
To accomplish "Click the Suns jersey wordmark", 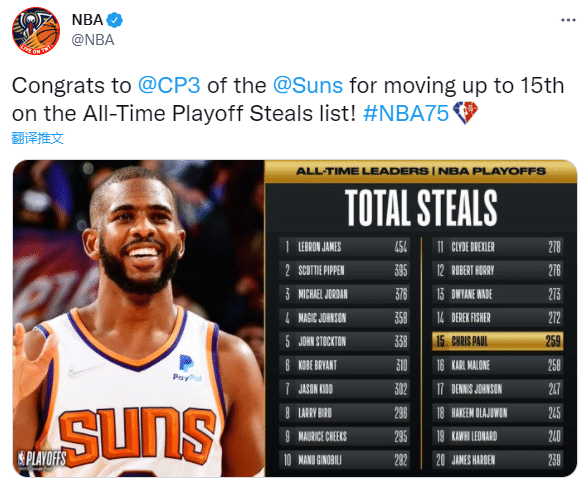I will click(138, 436).
